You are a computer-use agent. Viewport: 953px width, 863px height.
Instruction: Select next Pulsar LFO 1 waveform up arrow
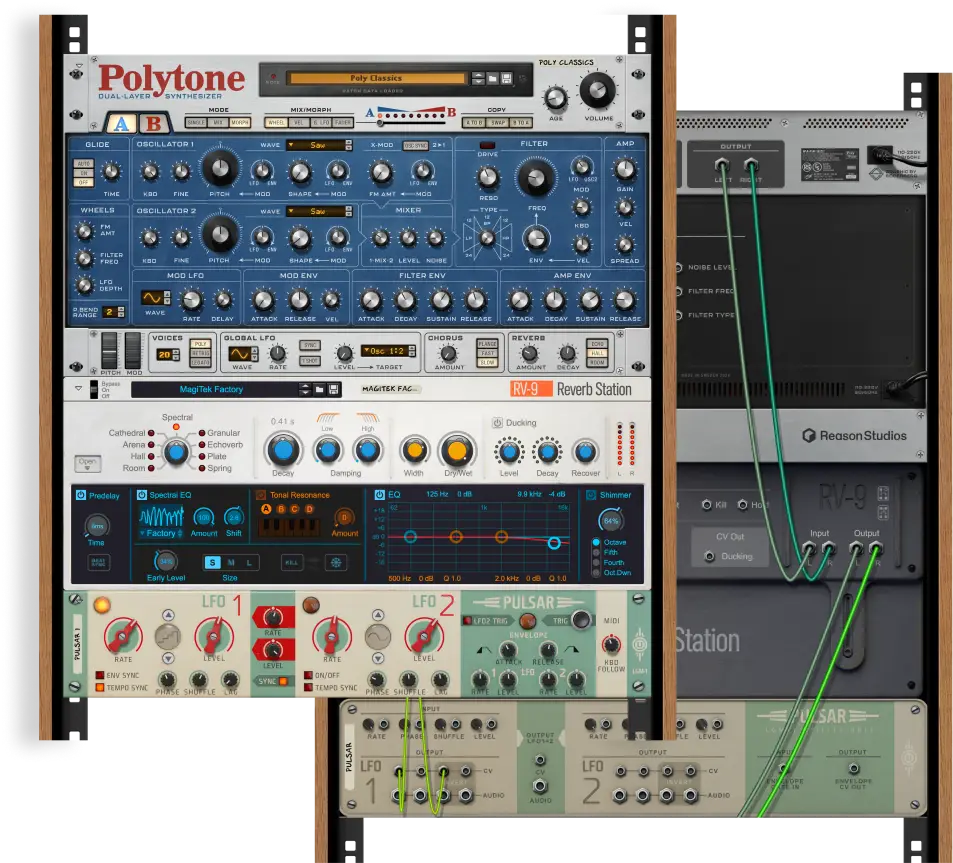click(168, 615)
